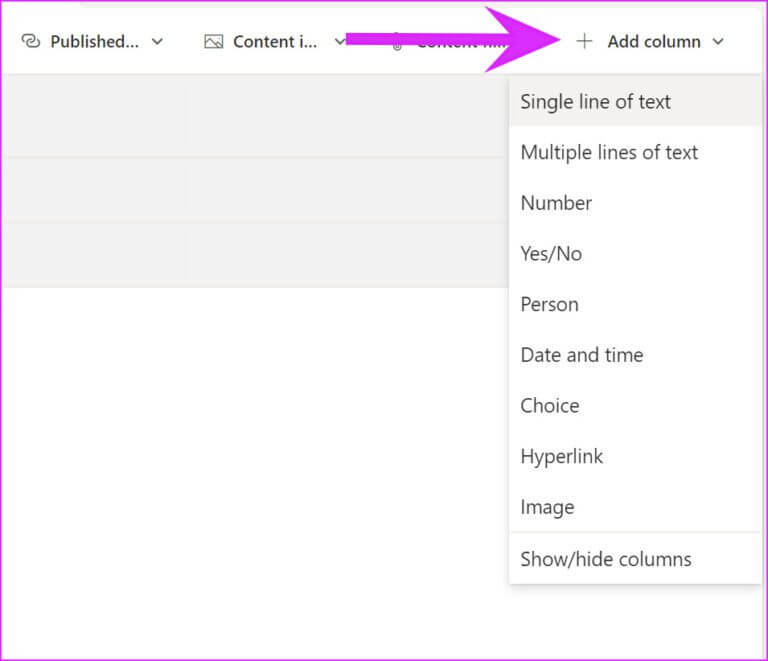Choose the Multiple lines of text option
The height and width of the screenshot is (661, 768).
[x=635, y=152]
